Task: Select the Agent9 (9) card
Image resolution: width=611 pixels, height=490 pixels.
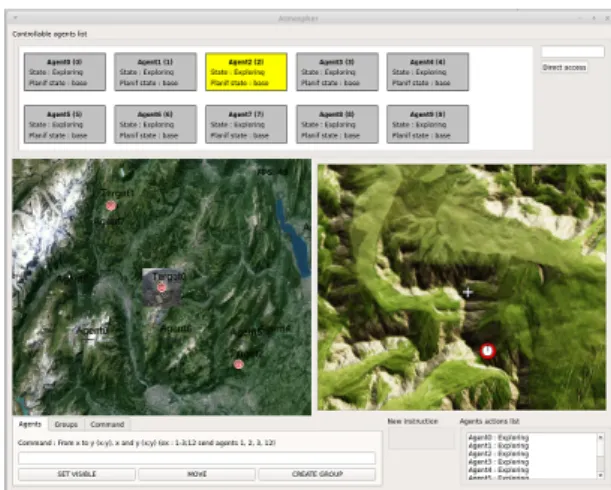Action: point(427,124)
